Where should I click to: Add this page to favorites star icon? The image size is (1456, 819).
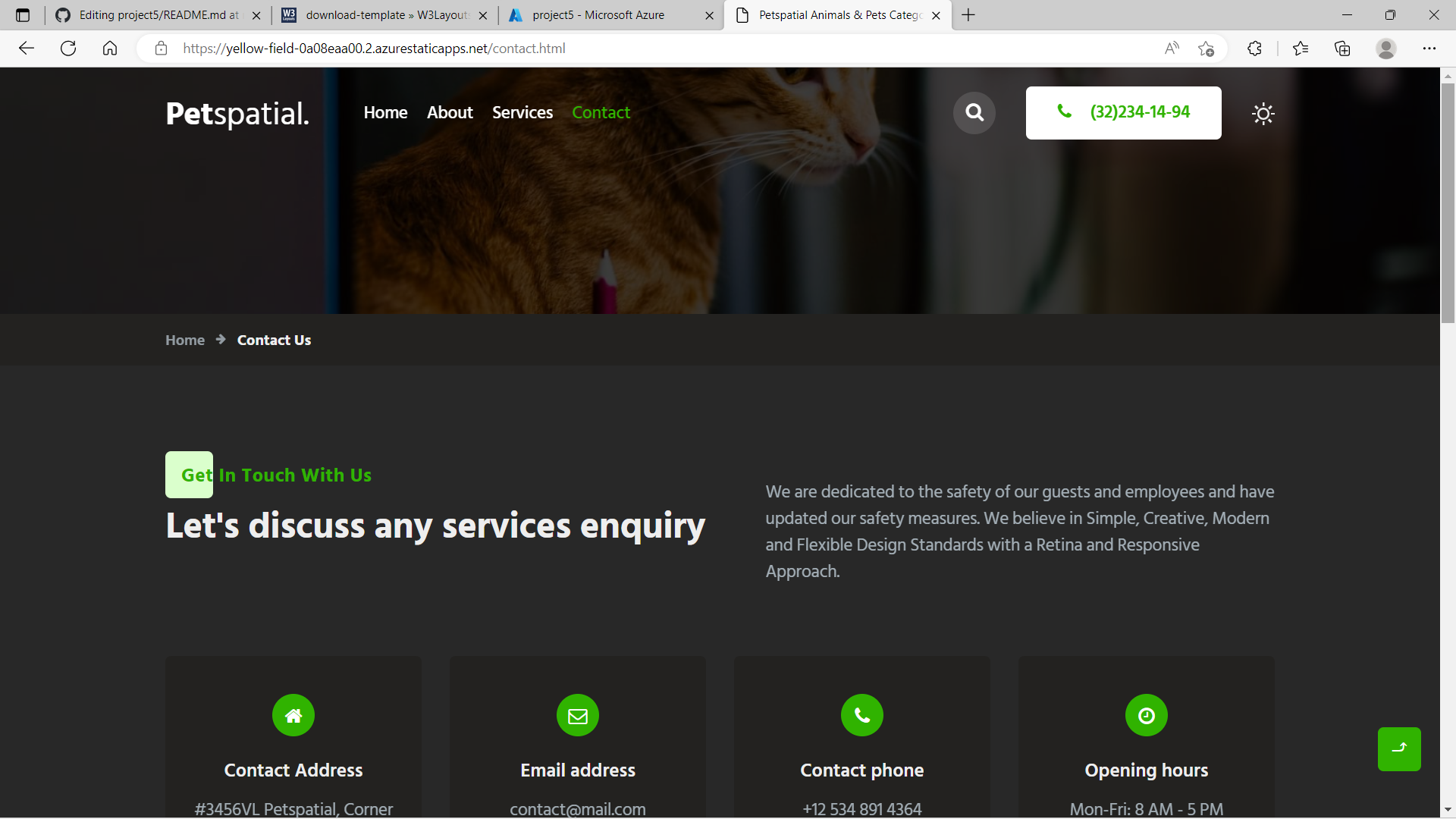(1206, 49)
